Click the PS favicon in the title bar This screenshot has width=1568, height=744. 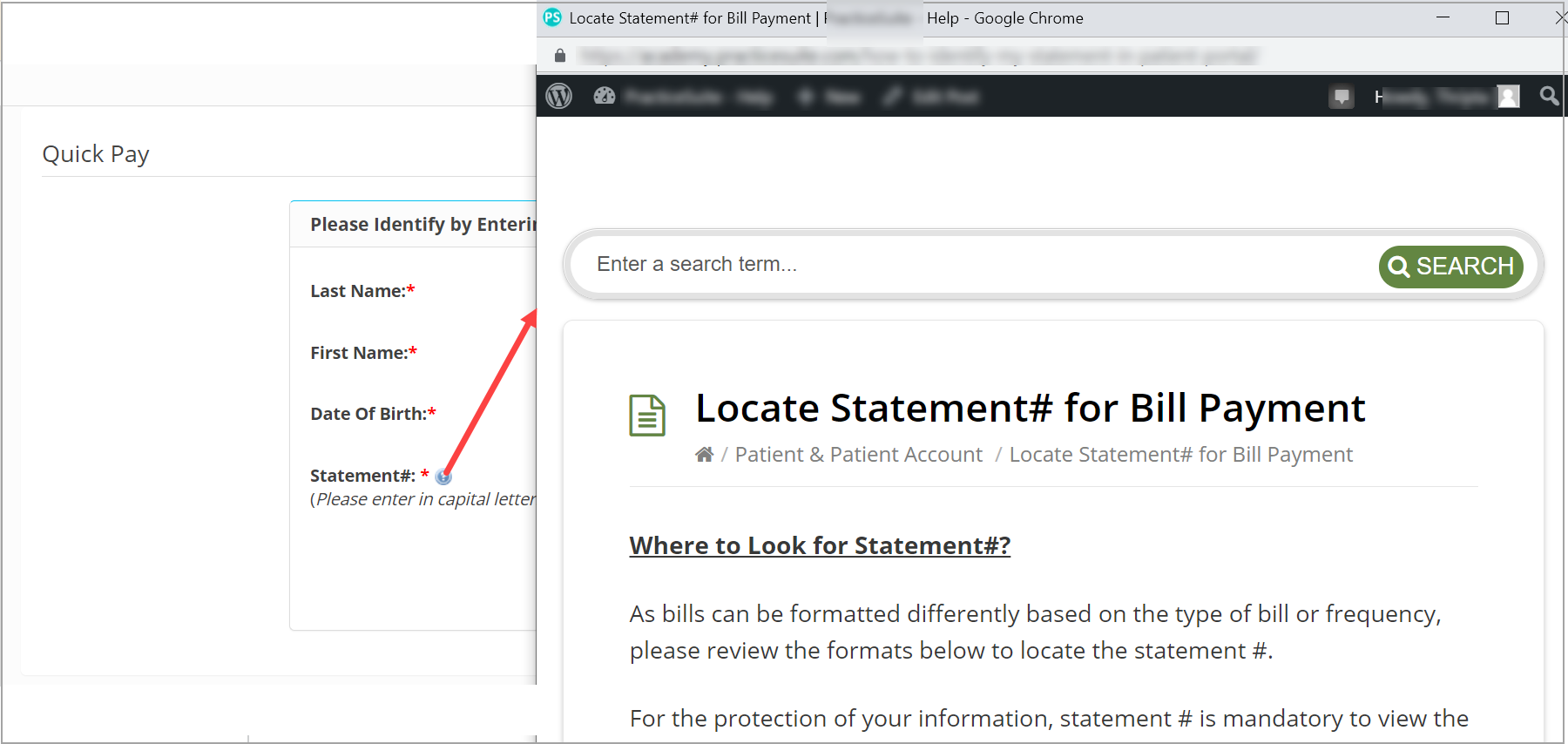click(x=552, y=17)
